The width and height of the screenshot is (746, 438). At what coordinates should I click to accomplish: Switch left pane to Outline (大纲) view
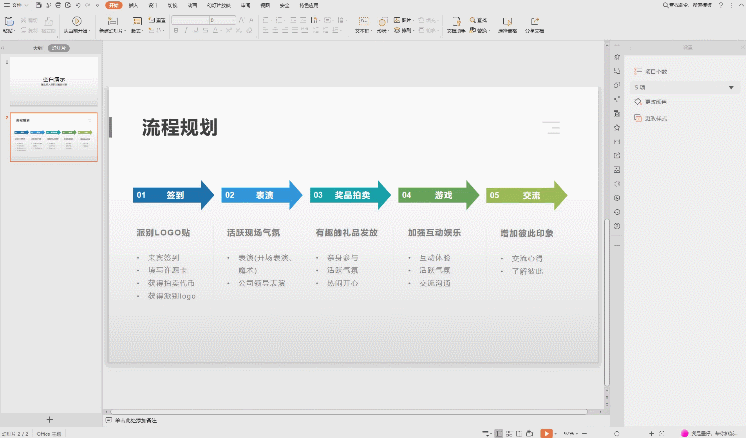click(x=38, y=48)
